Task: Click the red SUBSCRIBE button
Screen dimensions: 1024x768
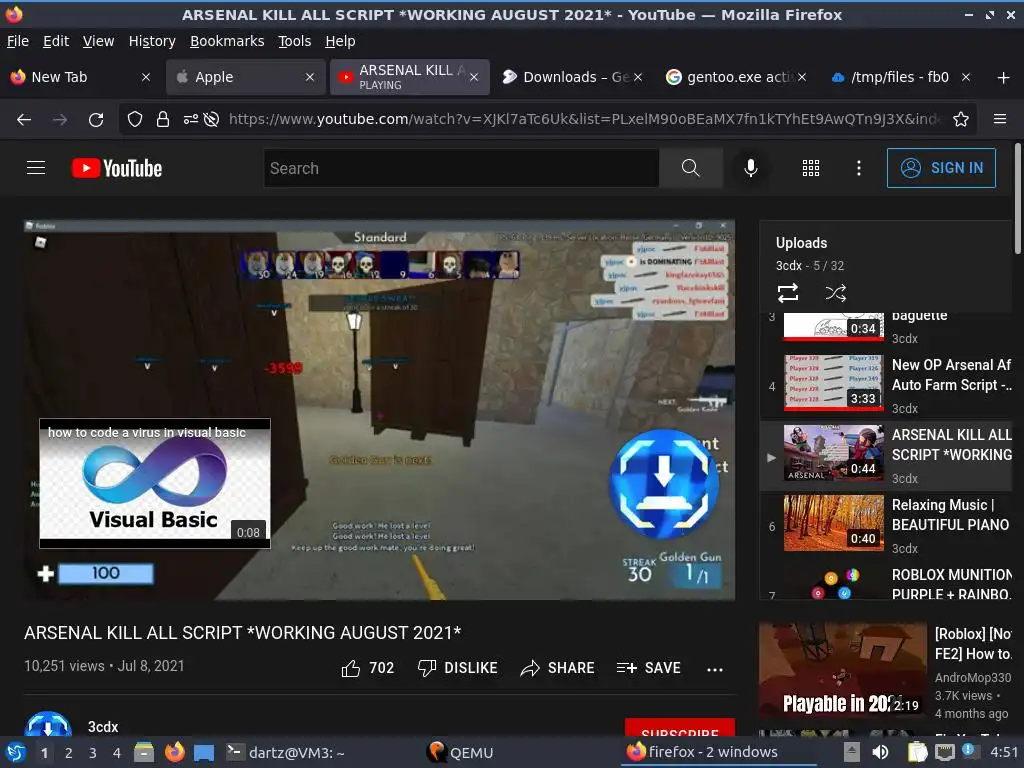Action: click(x=680, y=728)
